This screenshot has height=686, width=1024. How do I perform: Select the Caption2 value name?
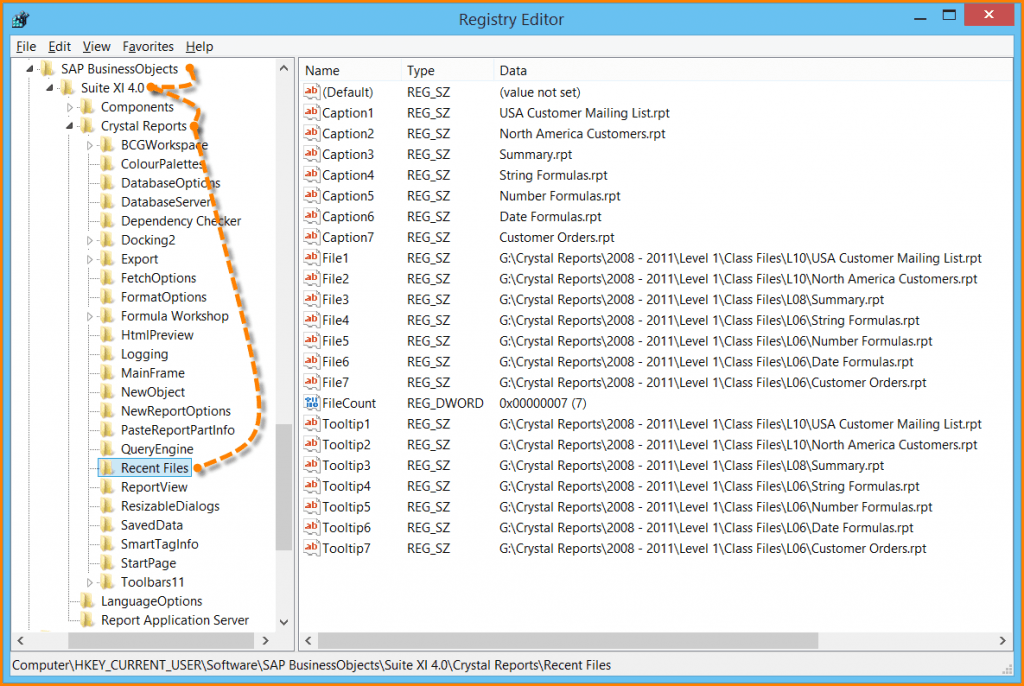coord(348,133)
